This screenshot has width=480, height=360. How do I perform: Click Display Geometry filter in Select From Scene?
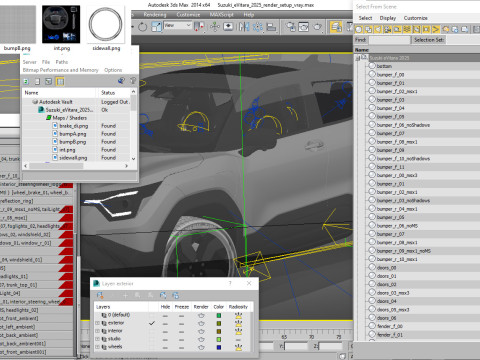point(359,29)
